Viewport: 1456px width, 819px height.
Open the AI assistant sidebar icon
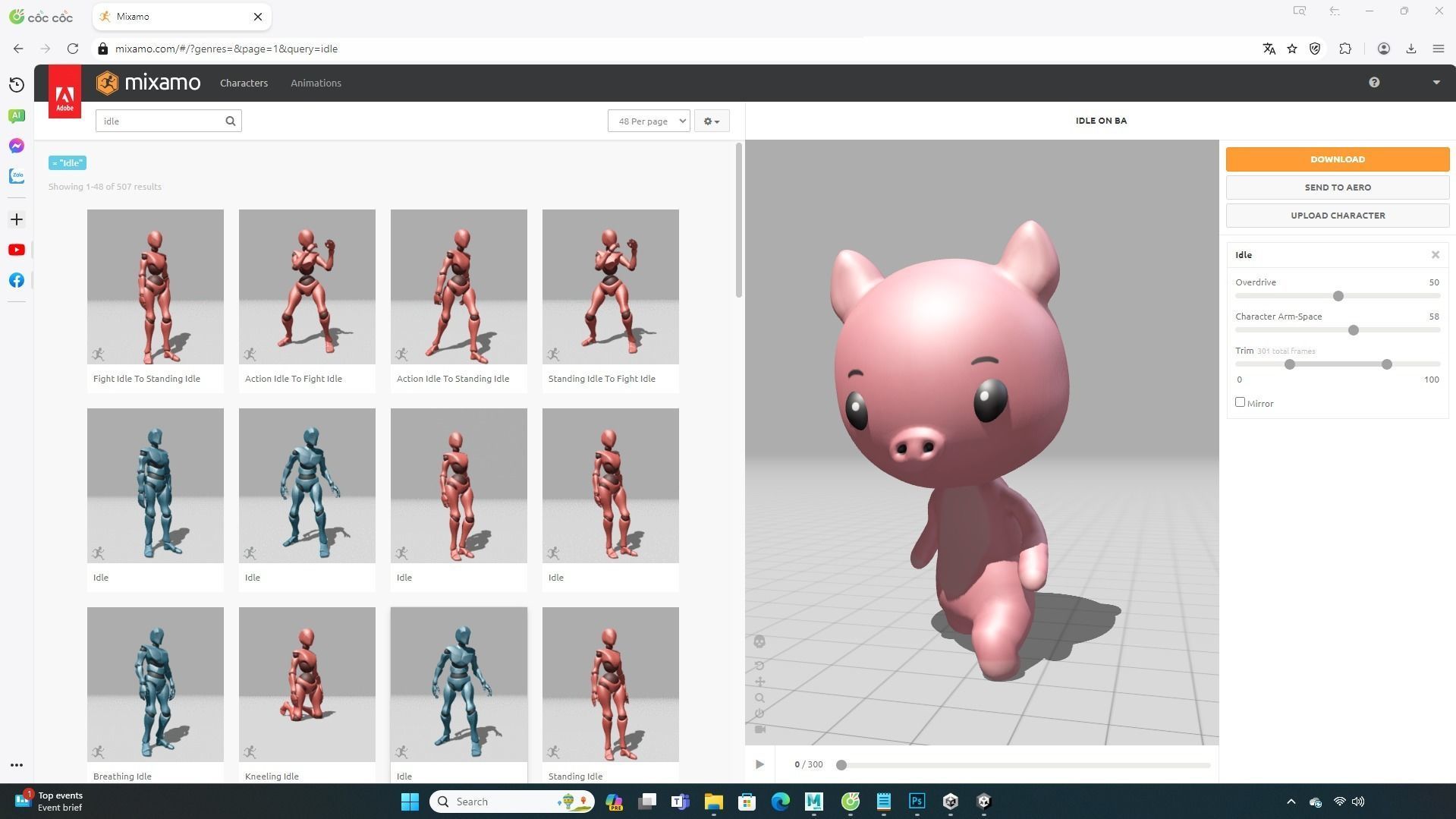click(17, 115)
